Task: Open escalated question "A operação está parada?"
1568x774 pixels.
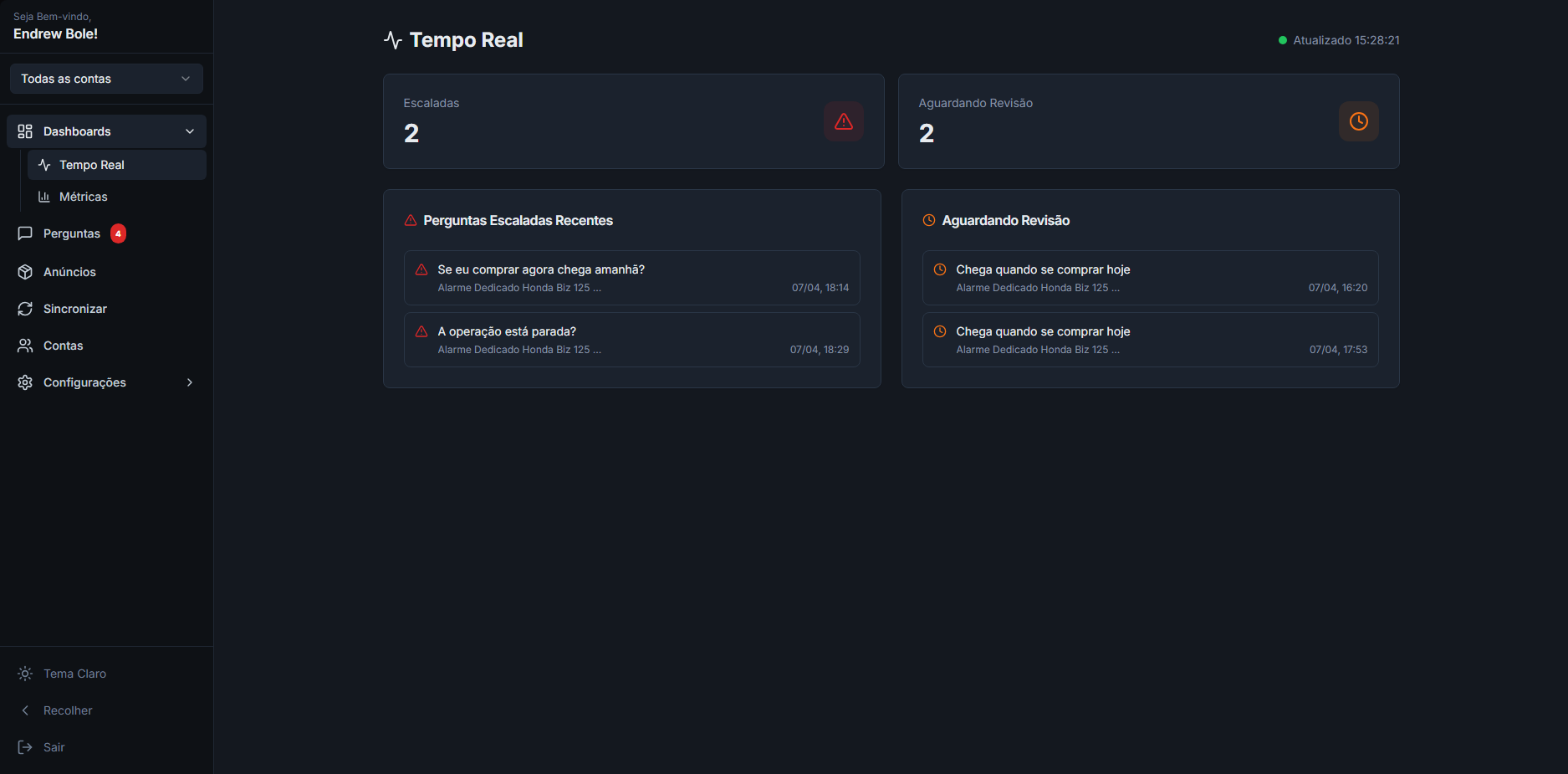Action: pos(631,340)
